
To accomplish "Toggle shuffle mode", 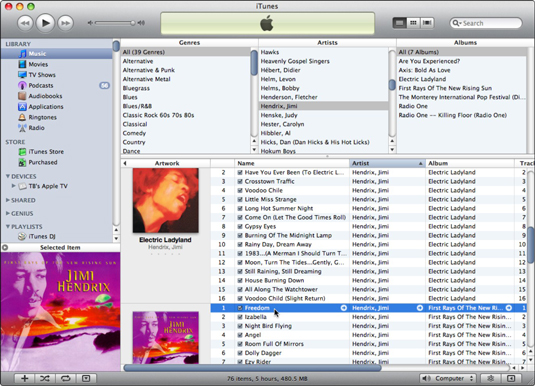I will (x=45, y=378).
